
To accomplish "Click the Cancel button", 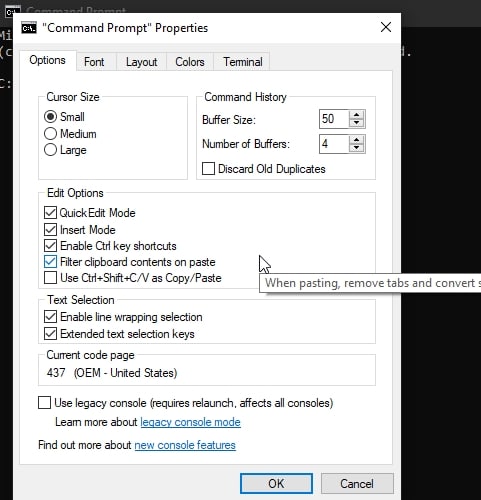I will pyautogui.click(x=357, y=483).
